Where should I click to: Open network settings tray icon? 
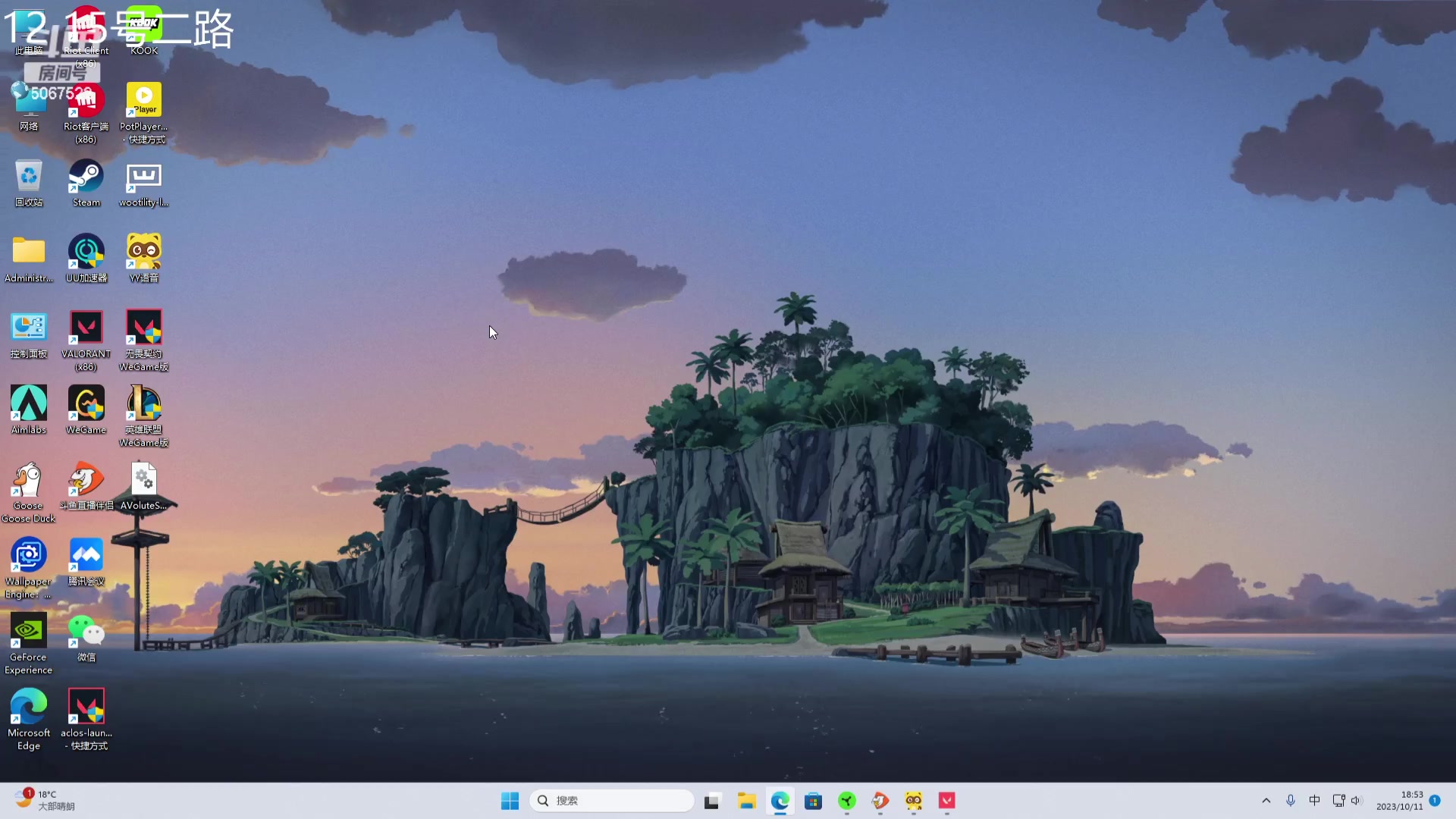[x=1338, y=801]
